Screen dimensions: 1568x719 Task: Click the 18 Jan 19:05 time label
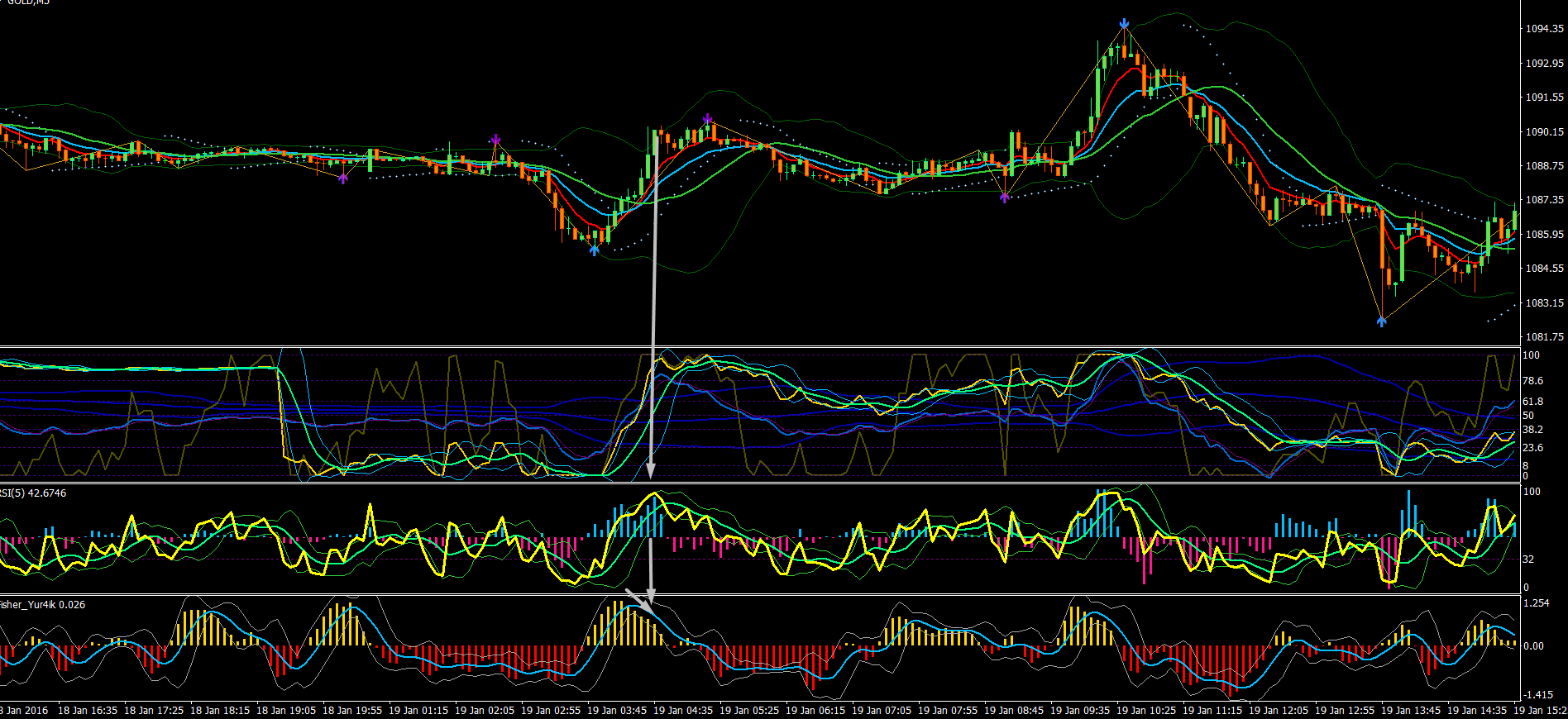point(286,711)
